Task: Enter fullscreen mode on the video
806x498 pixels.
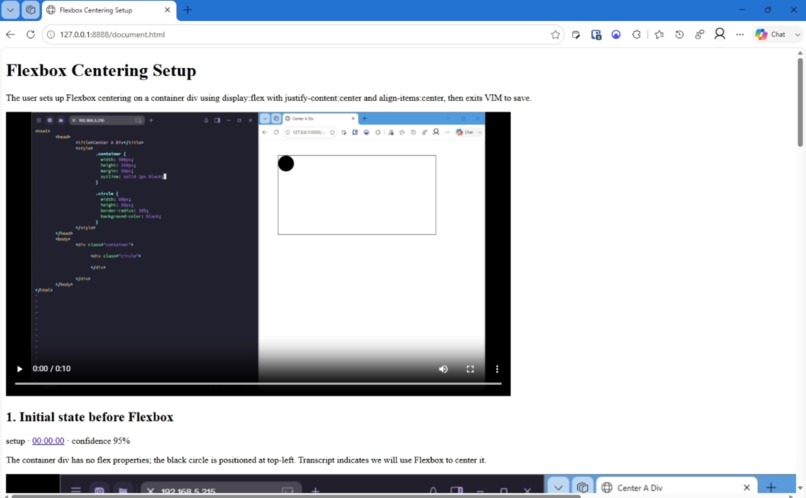Action: (x=470, y=369)
